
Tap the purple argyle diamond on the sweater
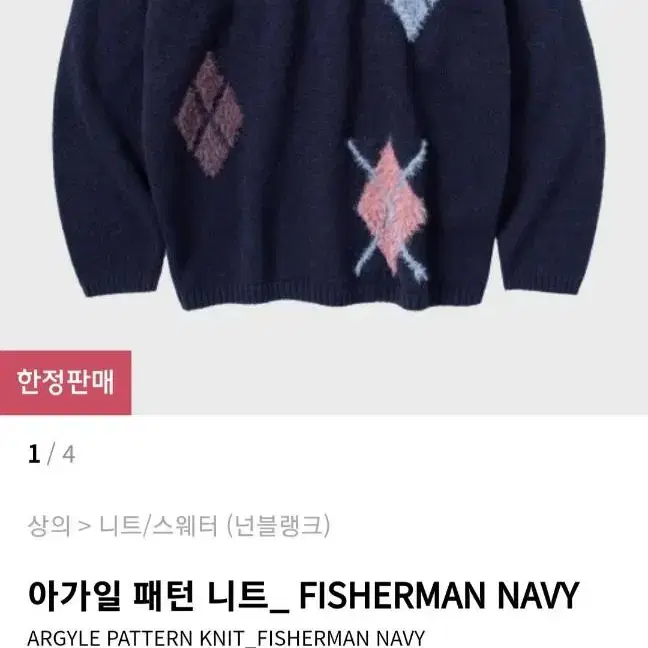tap(210, 116)
